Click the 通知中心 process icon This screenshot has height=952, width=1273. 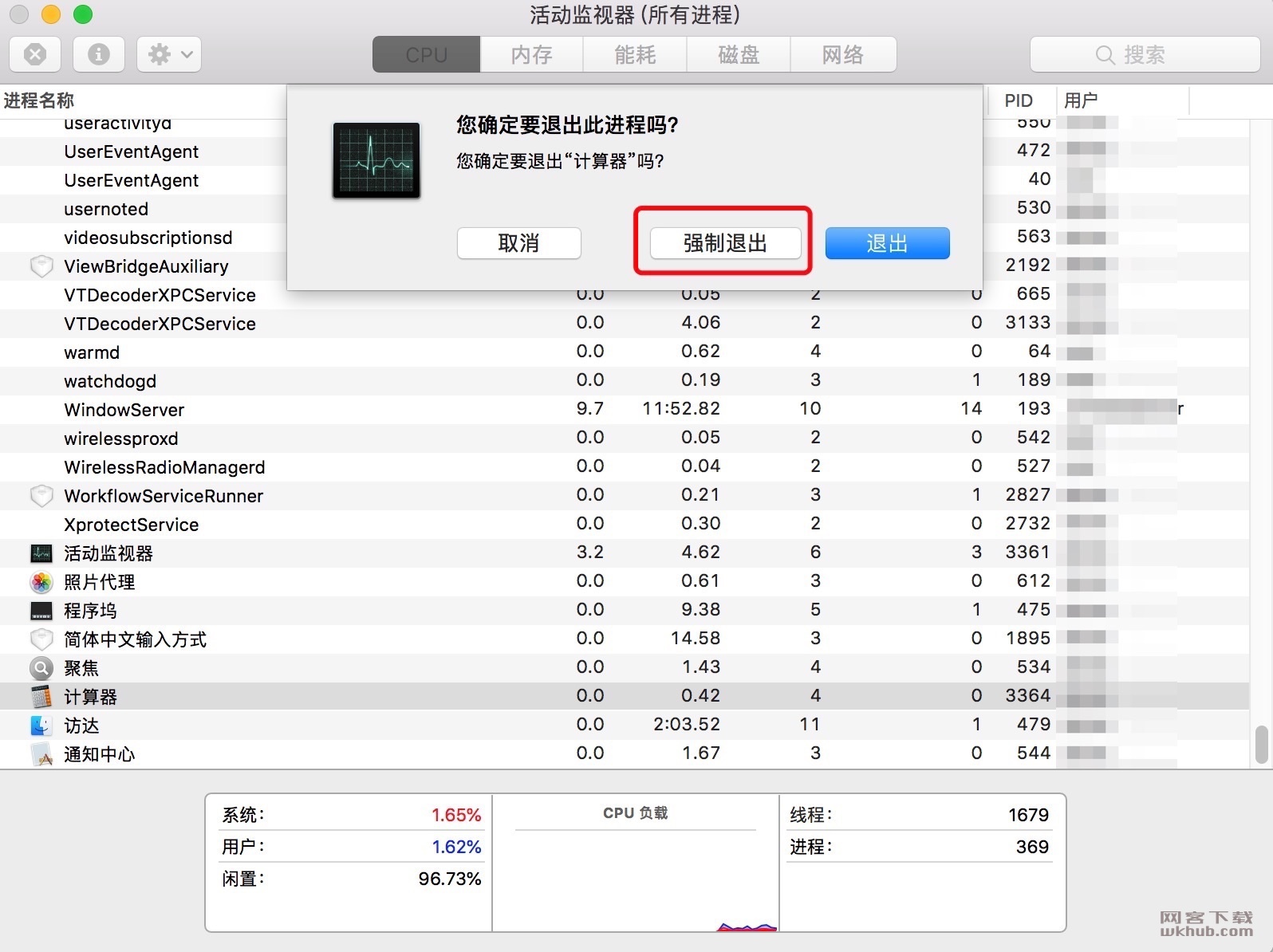(41, 754)
